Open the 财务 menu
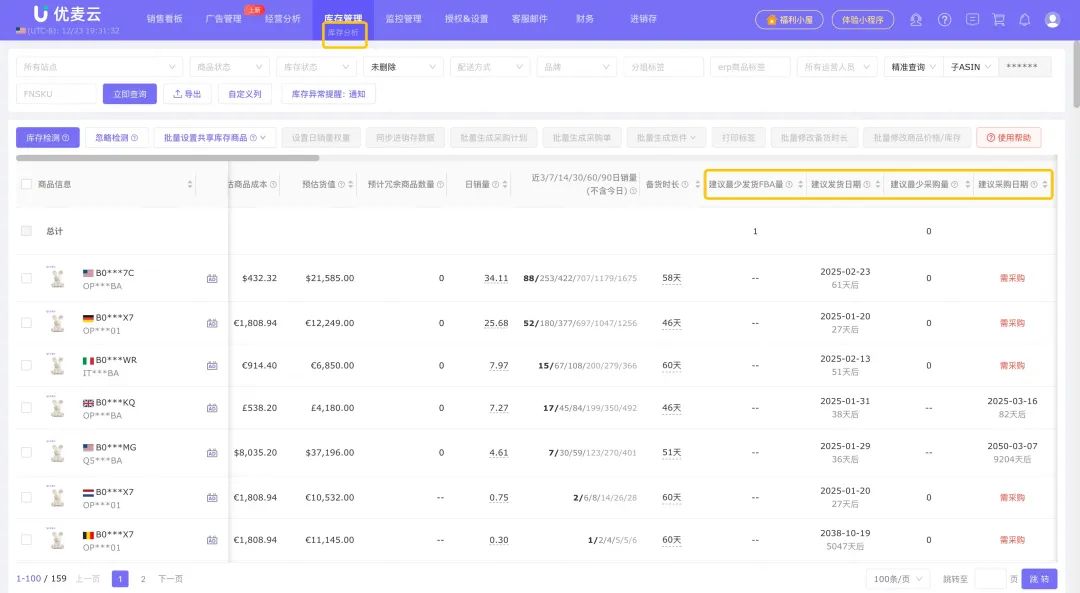 pyautogui.click(x=585, y=19)
